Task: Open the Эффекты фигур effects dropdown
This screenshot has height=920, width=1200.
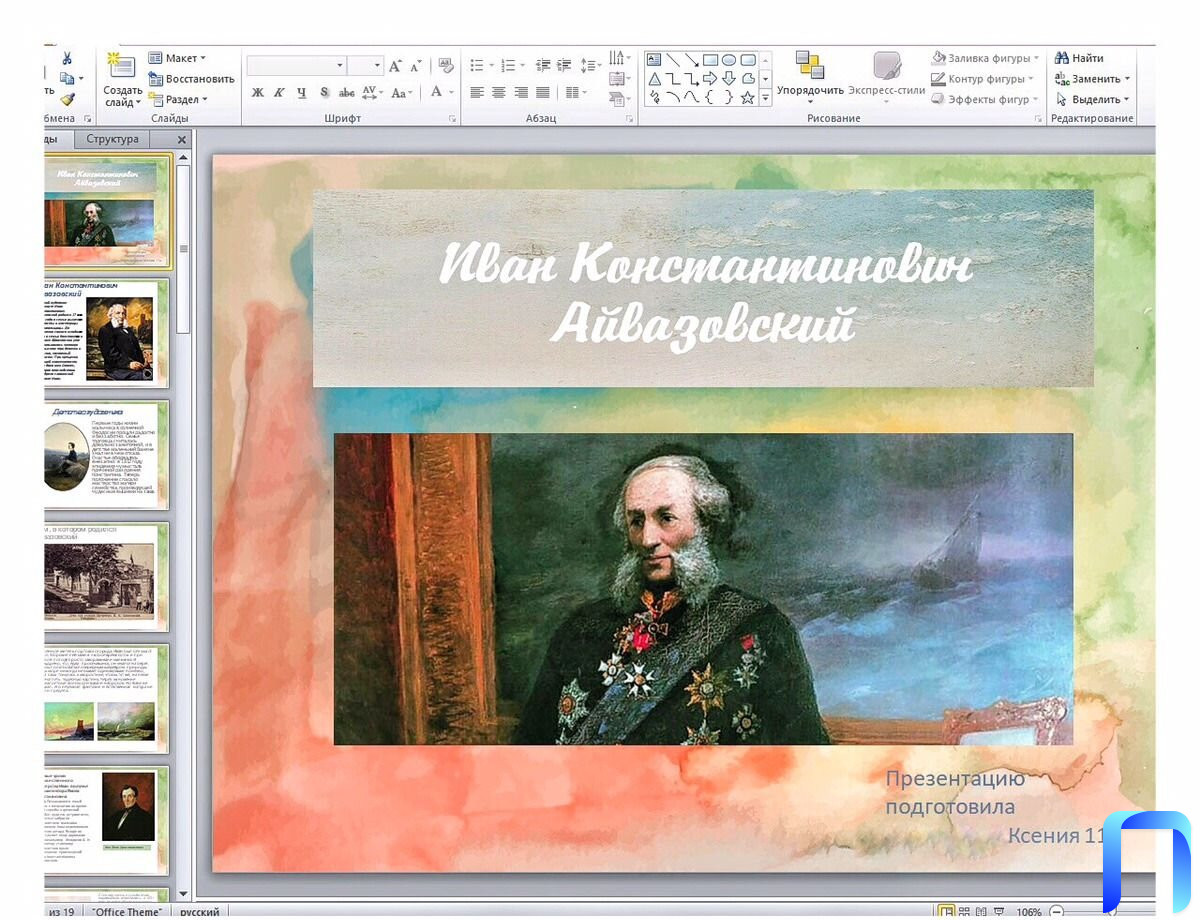Action: pyautogui.click(x=985, y=100)
